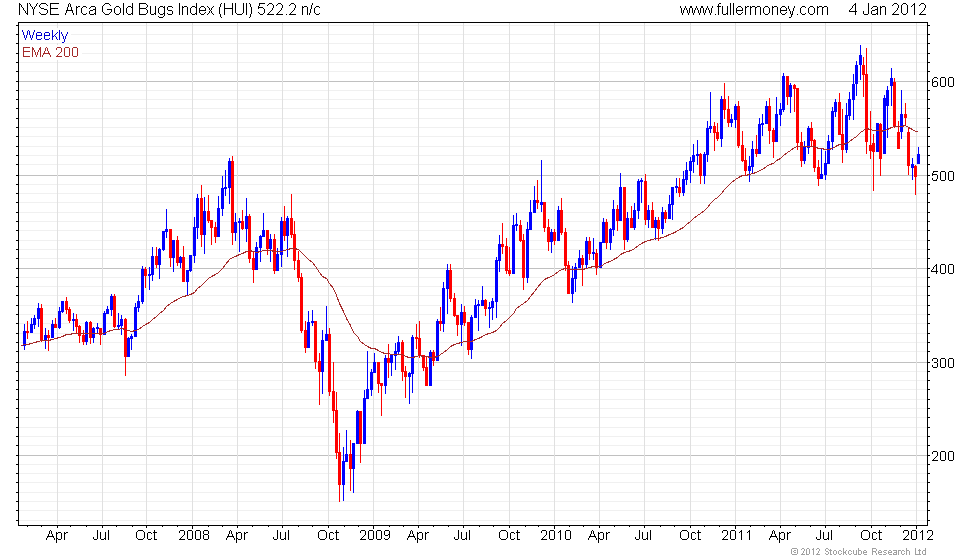Open the www.fullermoney.com link text
This screenshot has width=980, height=560.
[x=754, y=10]
